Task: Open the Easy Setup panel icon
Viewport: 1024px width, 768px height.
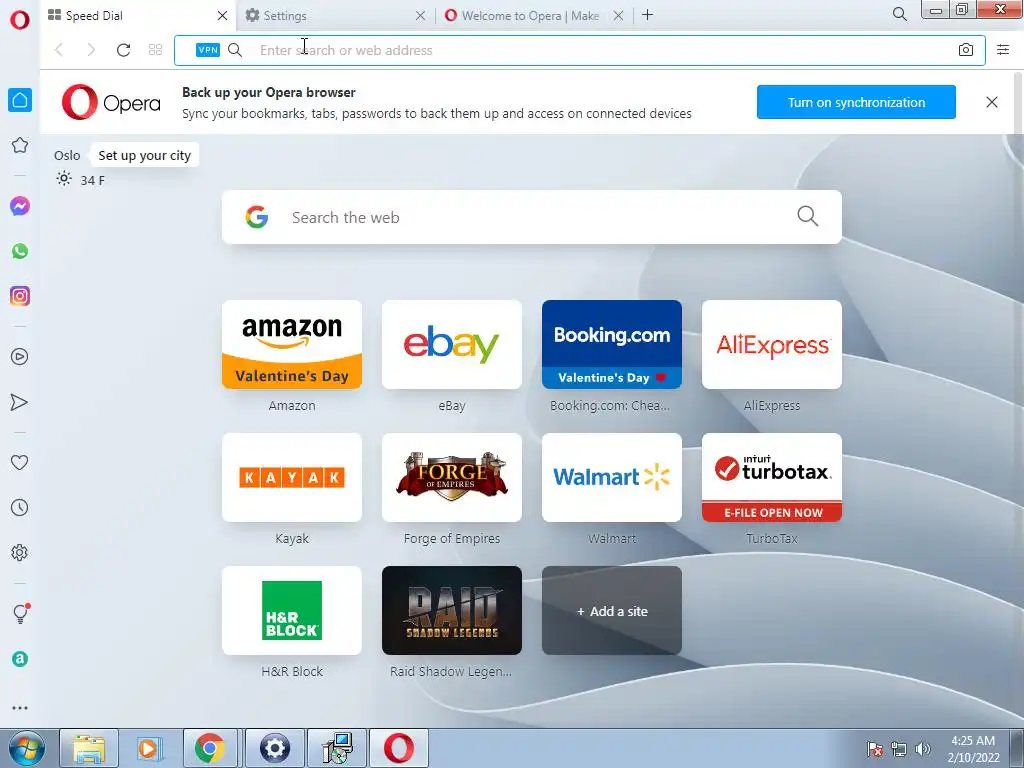Action: (1003, 50)
